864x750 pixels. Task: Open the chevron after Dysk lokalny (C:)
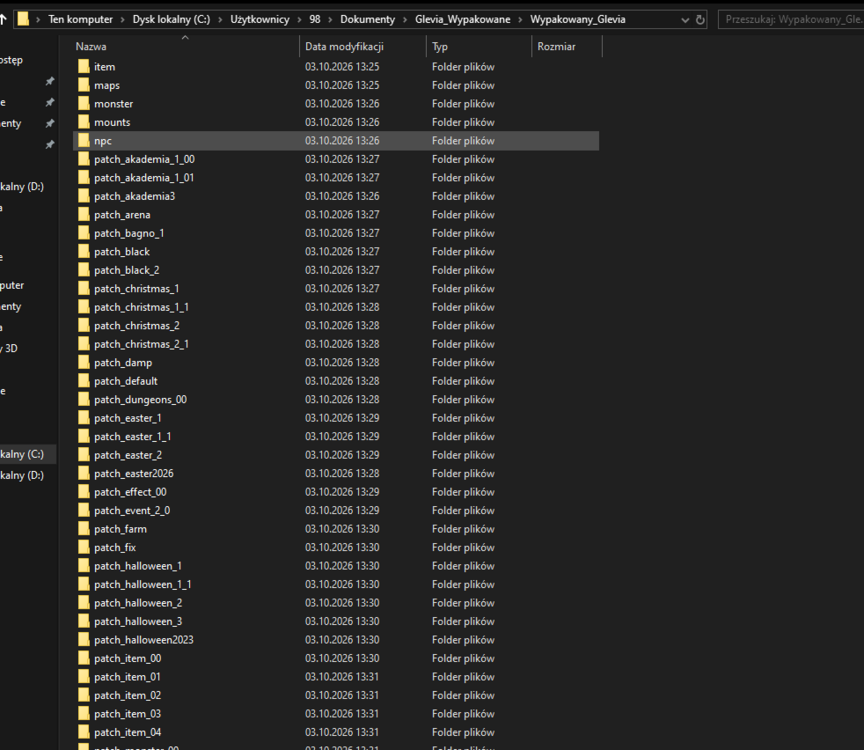220,20
